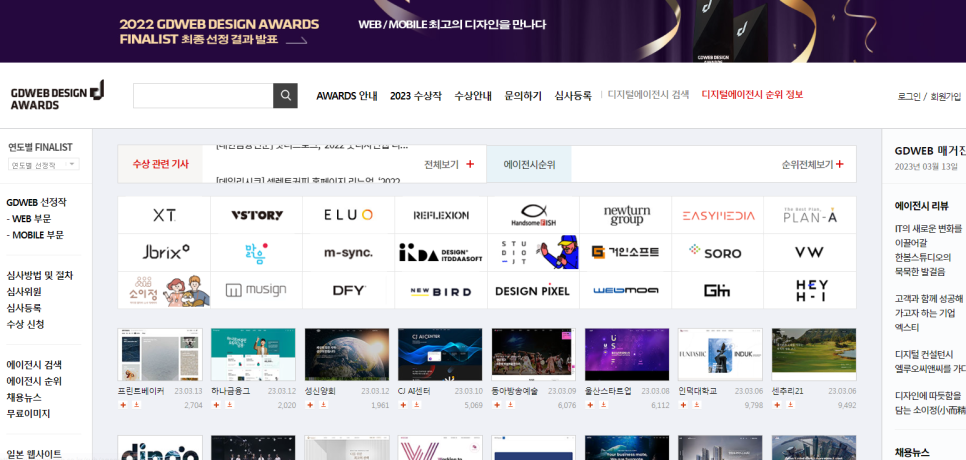966x460 pixels.
Task: Open 수상 신청 sidebar link
Action: [25, 324]
